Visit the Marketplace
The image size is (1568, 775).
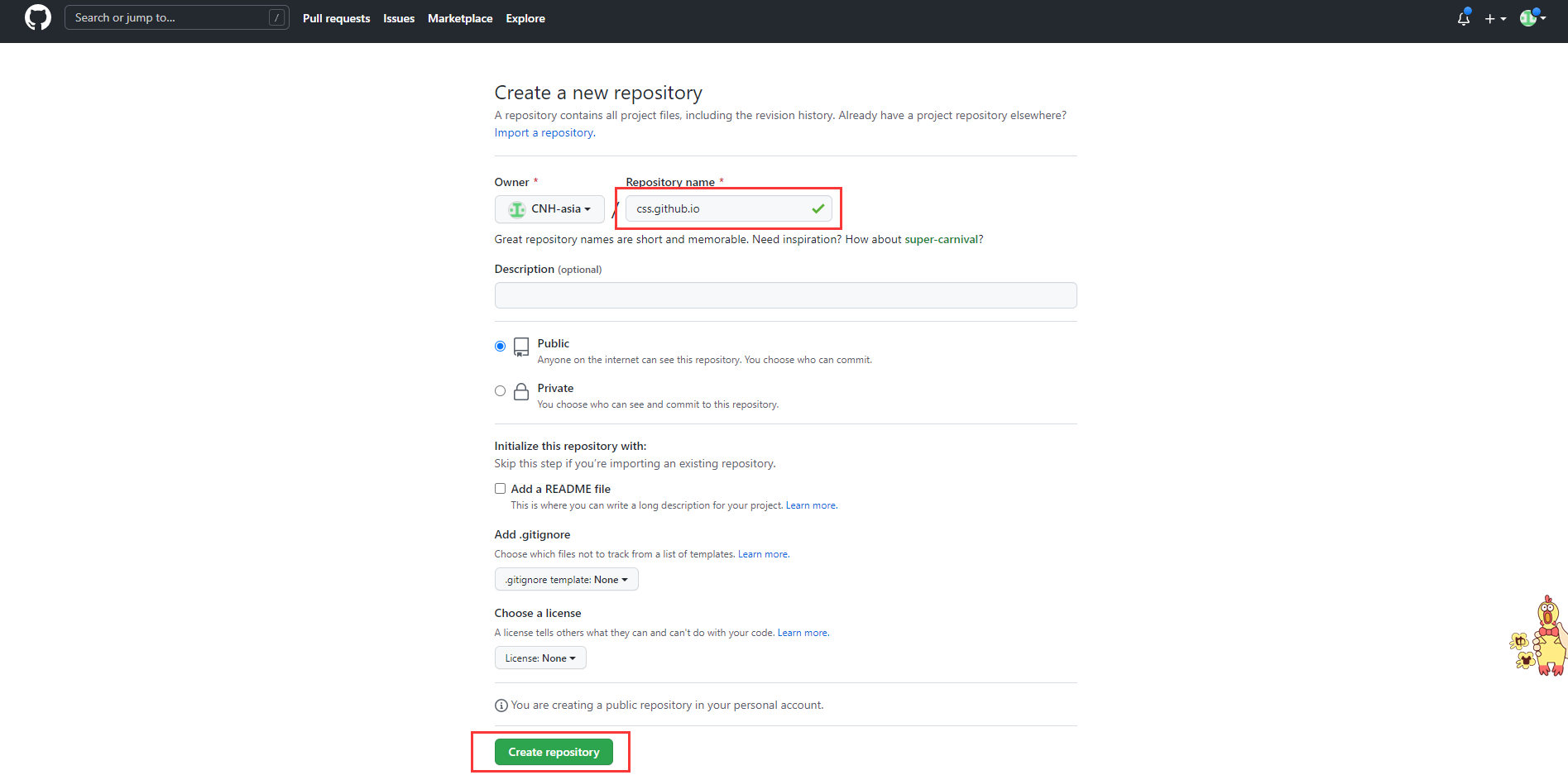tap(460, 18)
